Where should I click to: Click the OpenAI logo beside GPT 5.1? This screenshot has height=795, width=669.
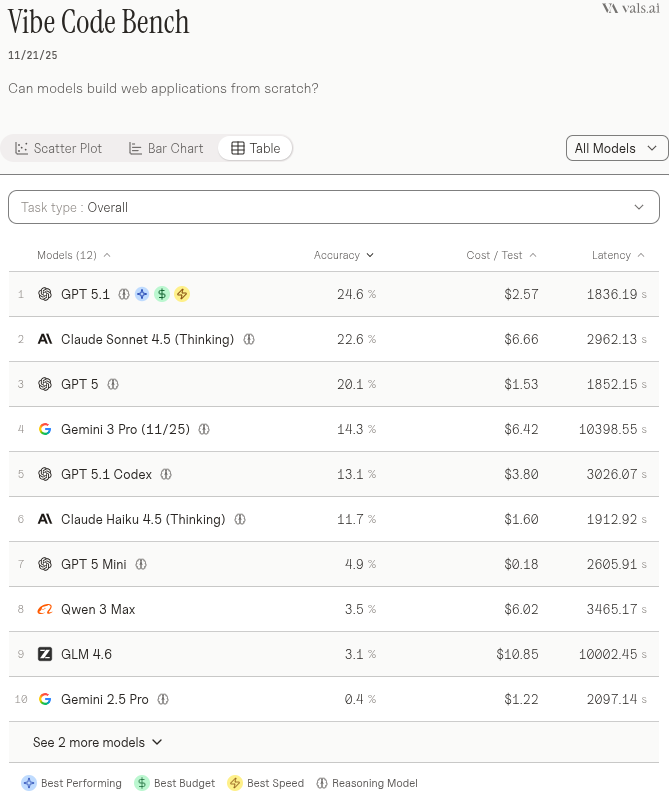pos(45,294)
